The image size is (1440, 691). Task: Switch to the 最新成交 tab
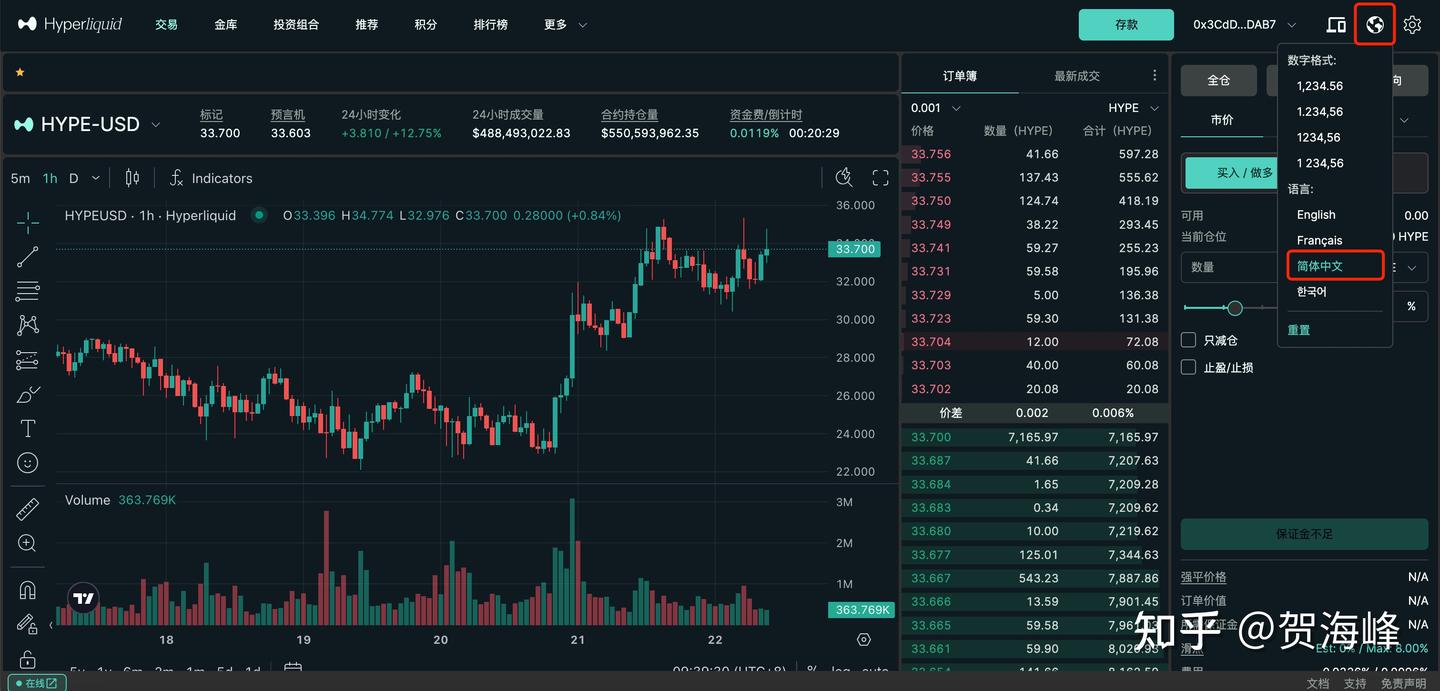click(x=1077, y=76)
